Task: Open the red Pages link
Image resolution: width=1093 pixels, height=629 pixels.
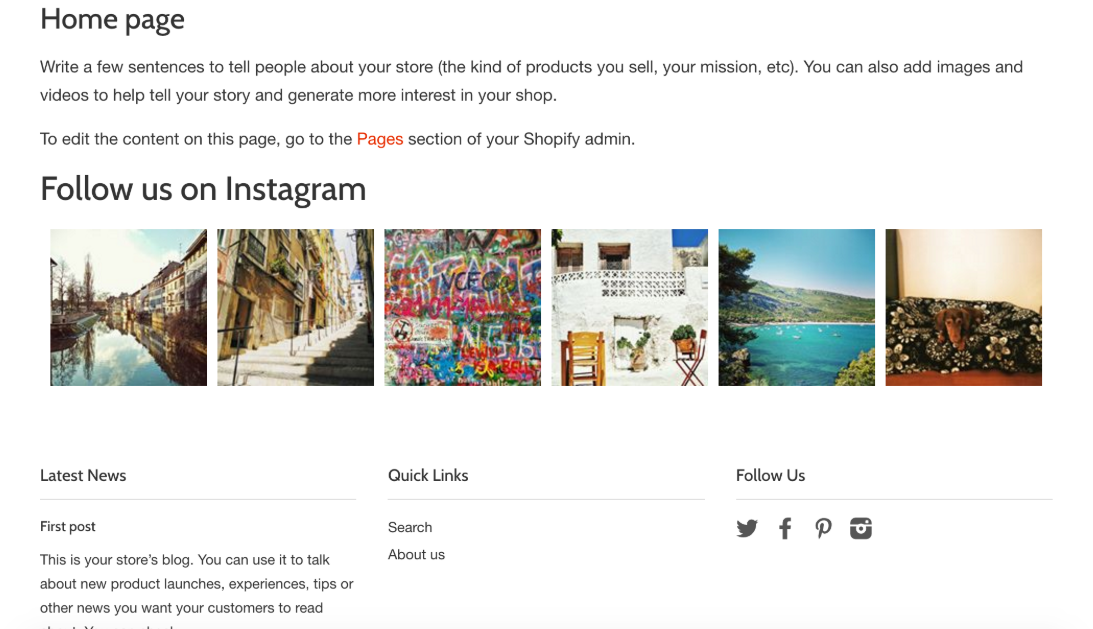Action: [380, 139]
